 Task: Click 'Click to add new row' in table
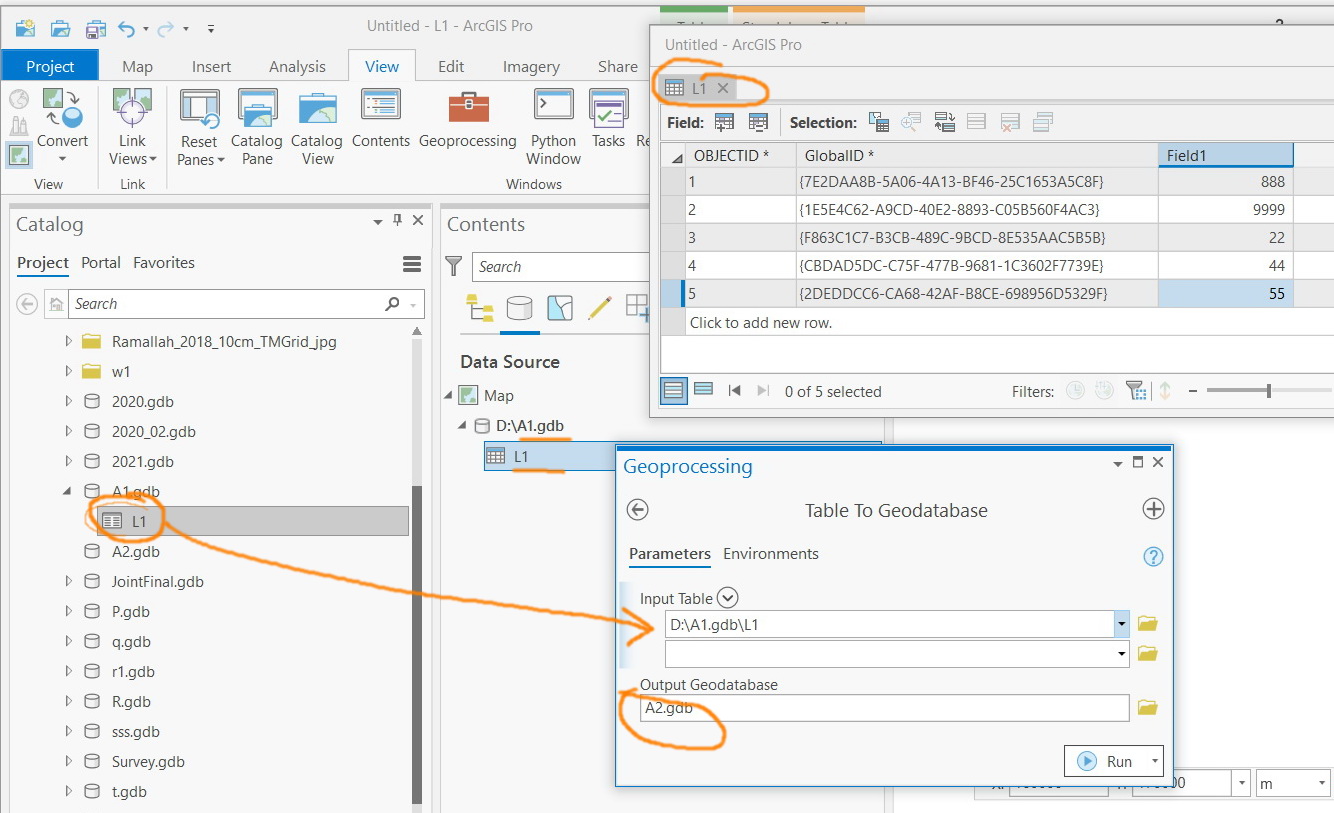pos(761,323)
